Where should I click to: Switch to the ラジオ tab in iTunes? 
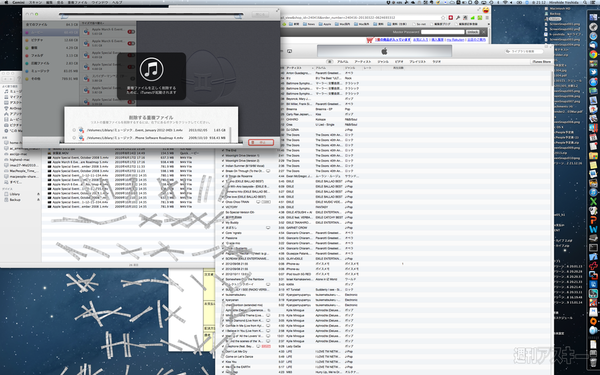(x=437, y=62)
